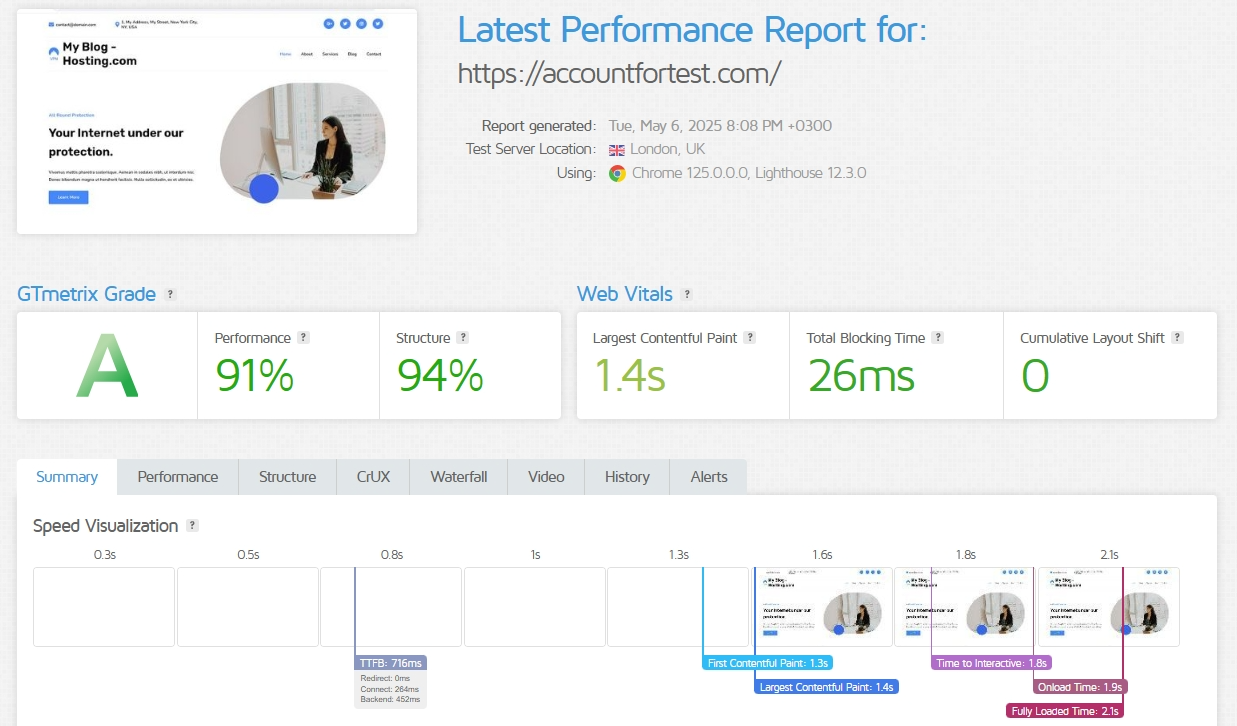This screenshot has height=726, width=1237.
Task: Click the London, UK server location text
Action: (669, 149)
